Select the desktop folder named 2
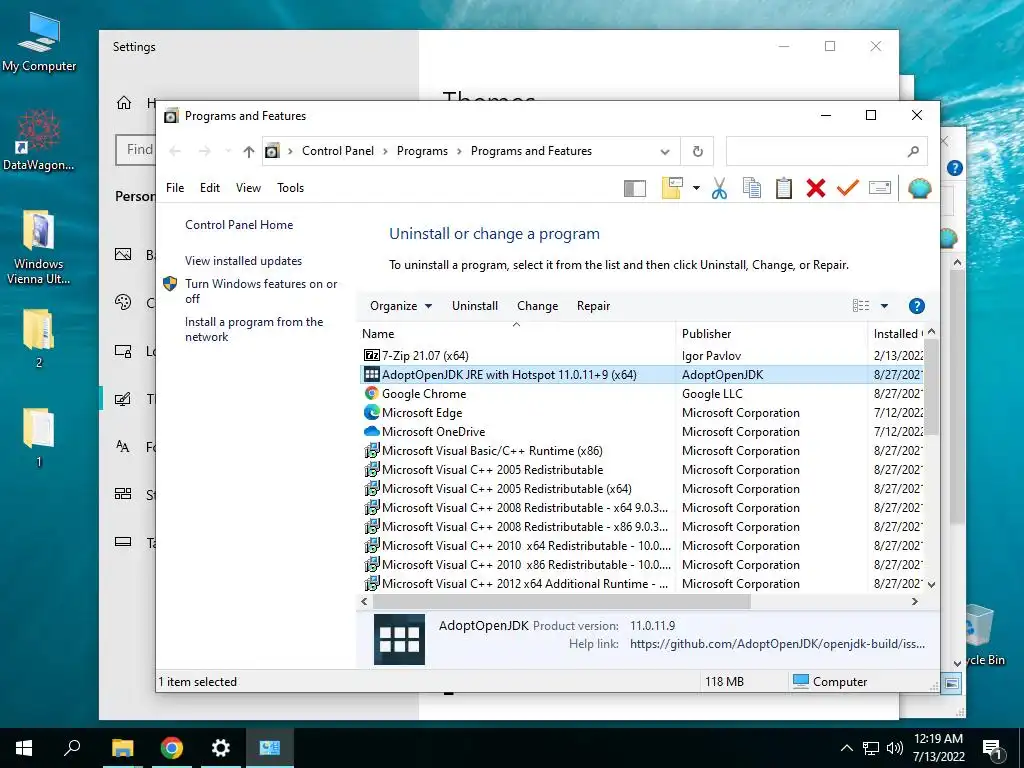Viewport: 1024px width, 768px height. pyautogui.click(x=39, y=338)
